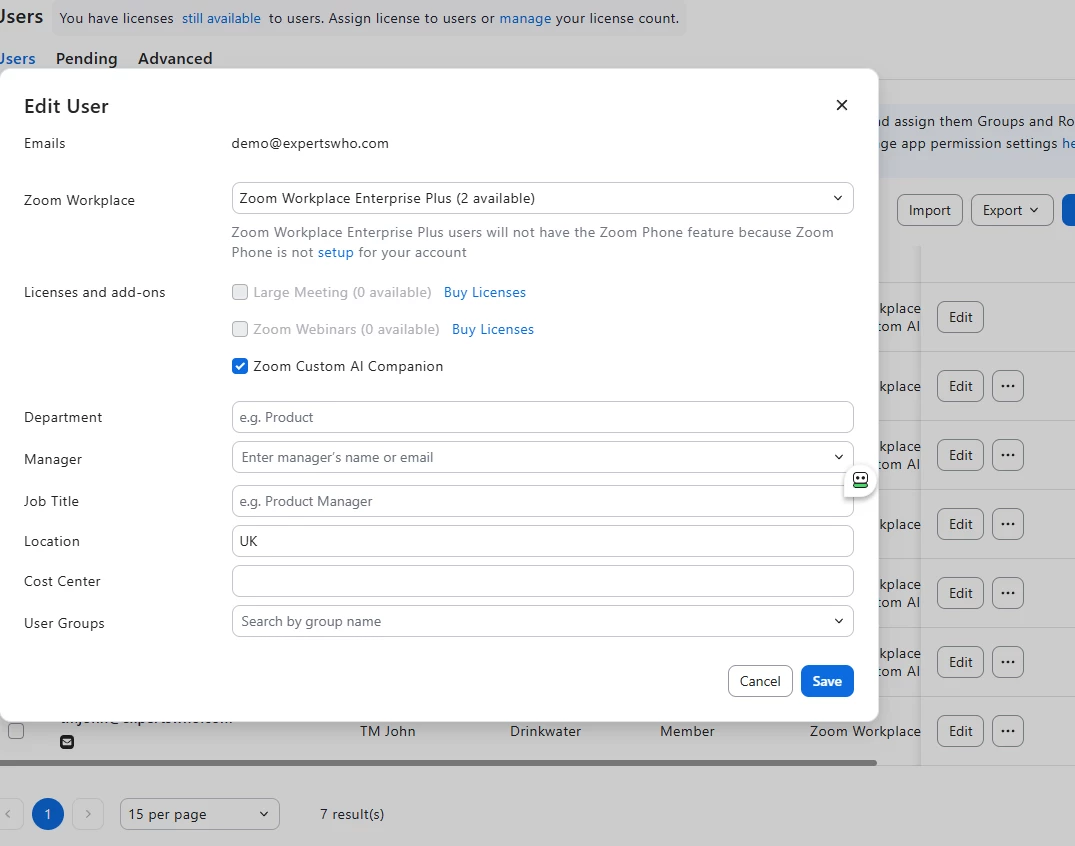Click the Cost Center input field

[542, 581]
